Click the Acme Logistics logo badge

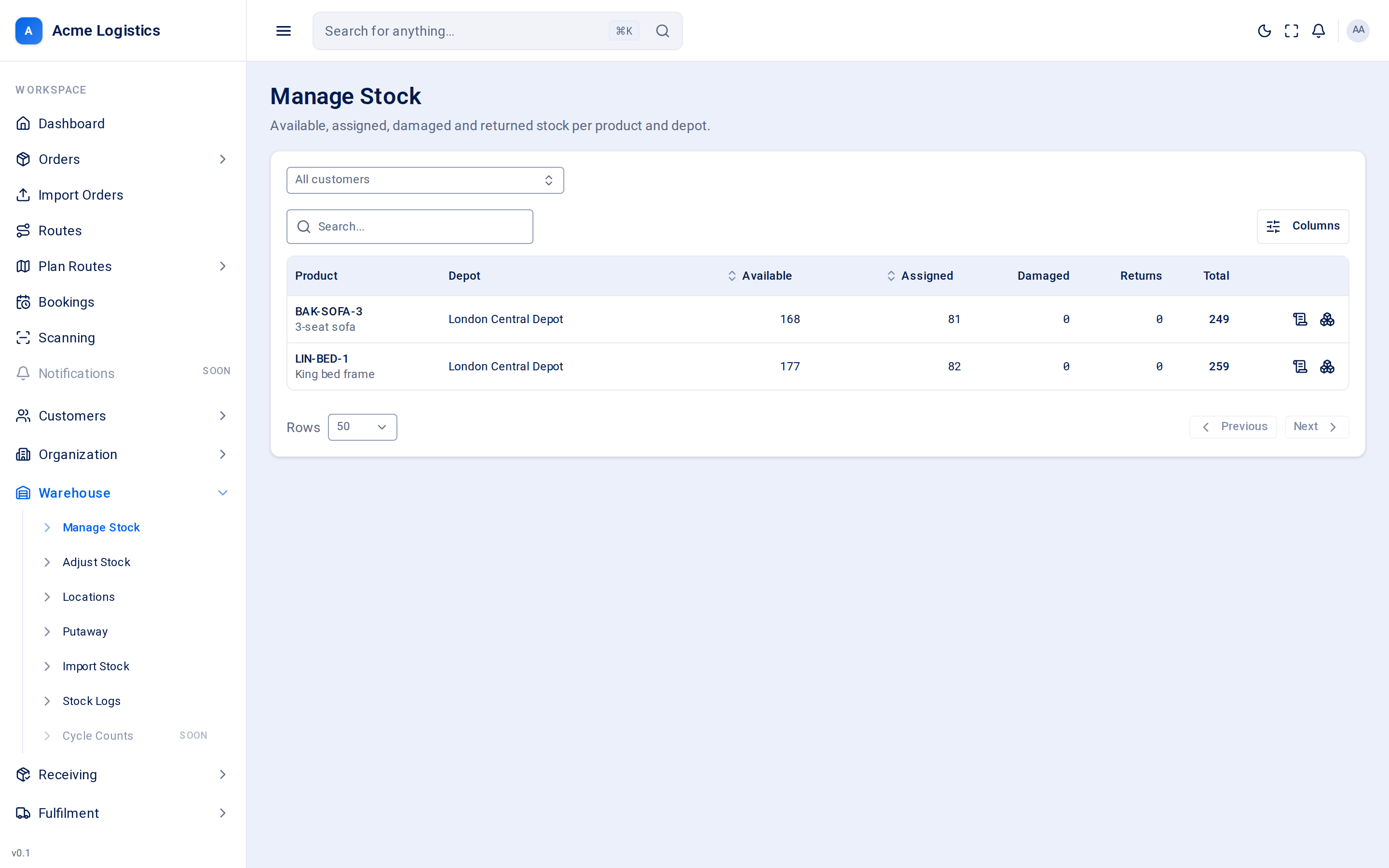29,30
